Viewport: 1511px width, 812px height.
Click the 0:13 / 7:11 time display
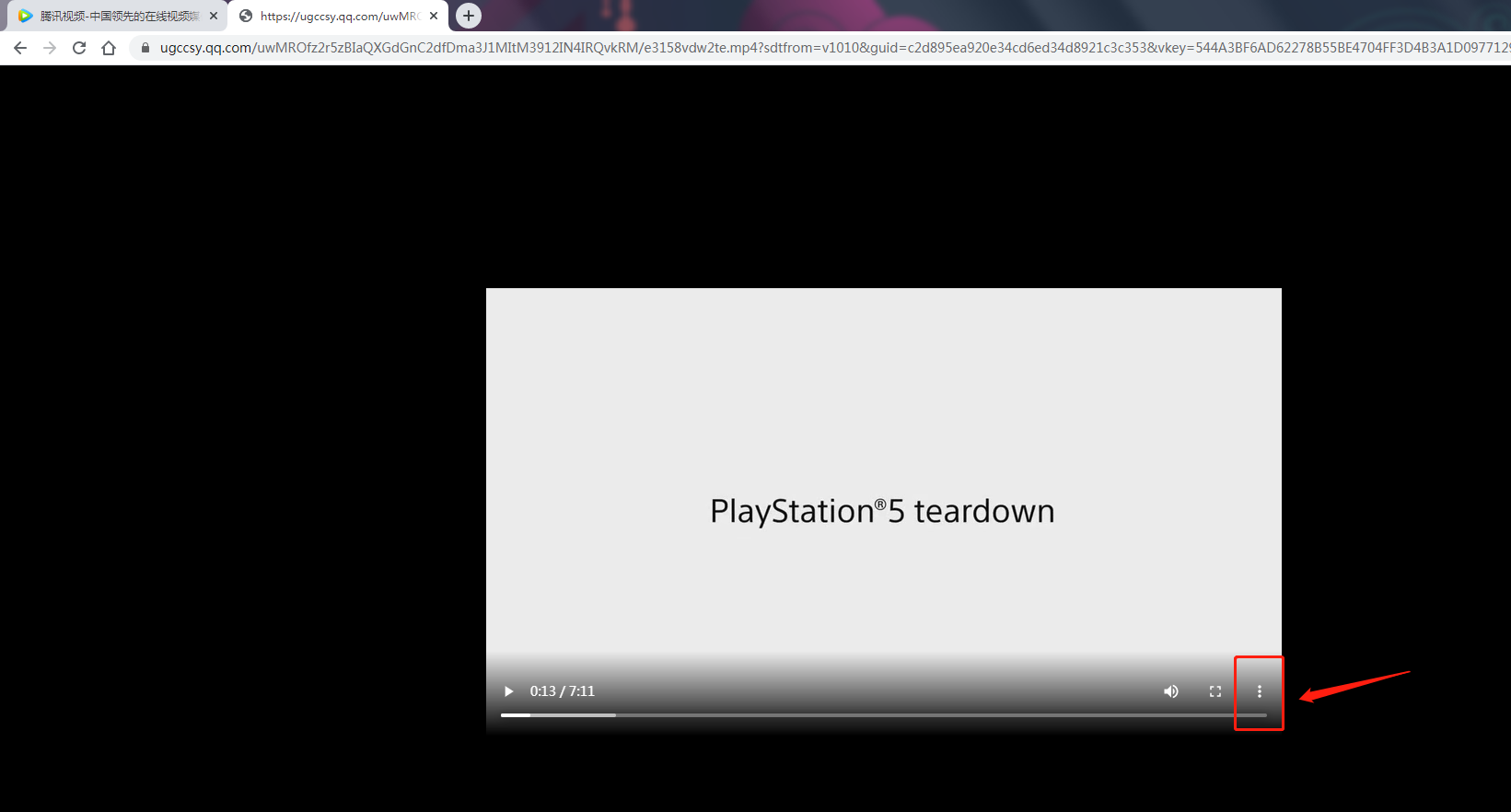coord(562,691)
